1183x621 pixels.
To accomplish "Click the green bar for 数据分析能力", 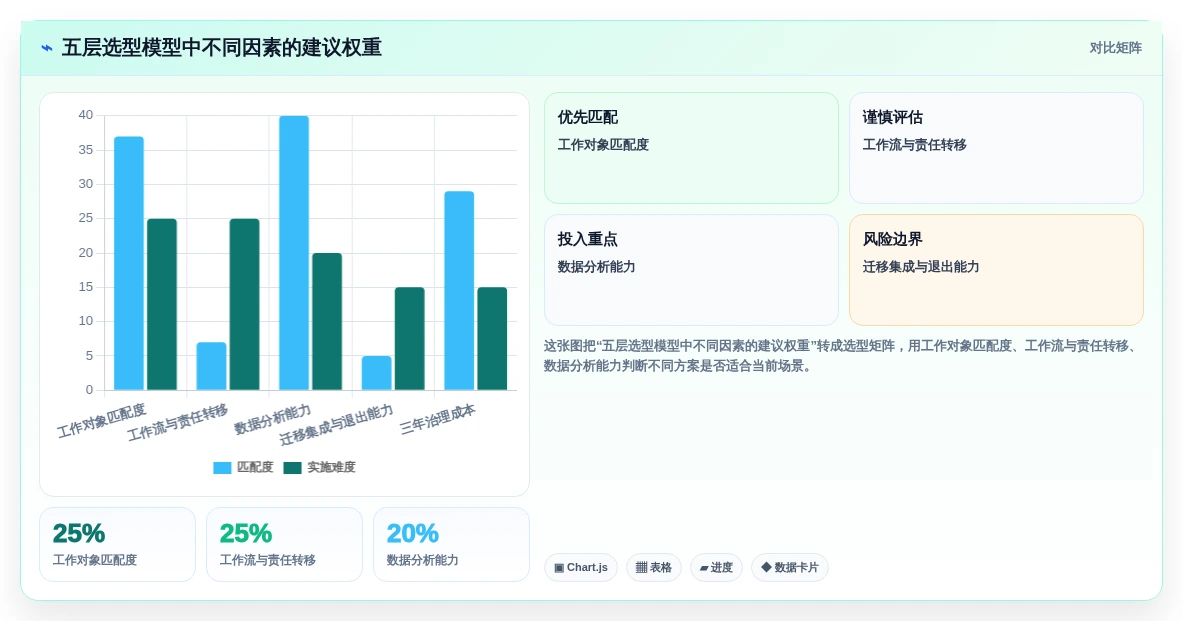I will click(327, 321).
